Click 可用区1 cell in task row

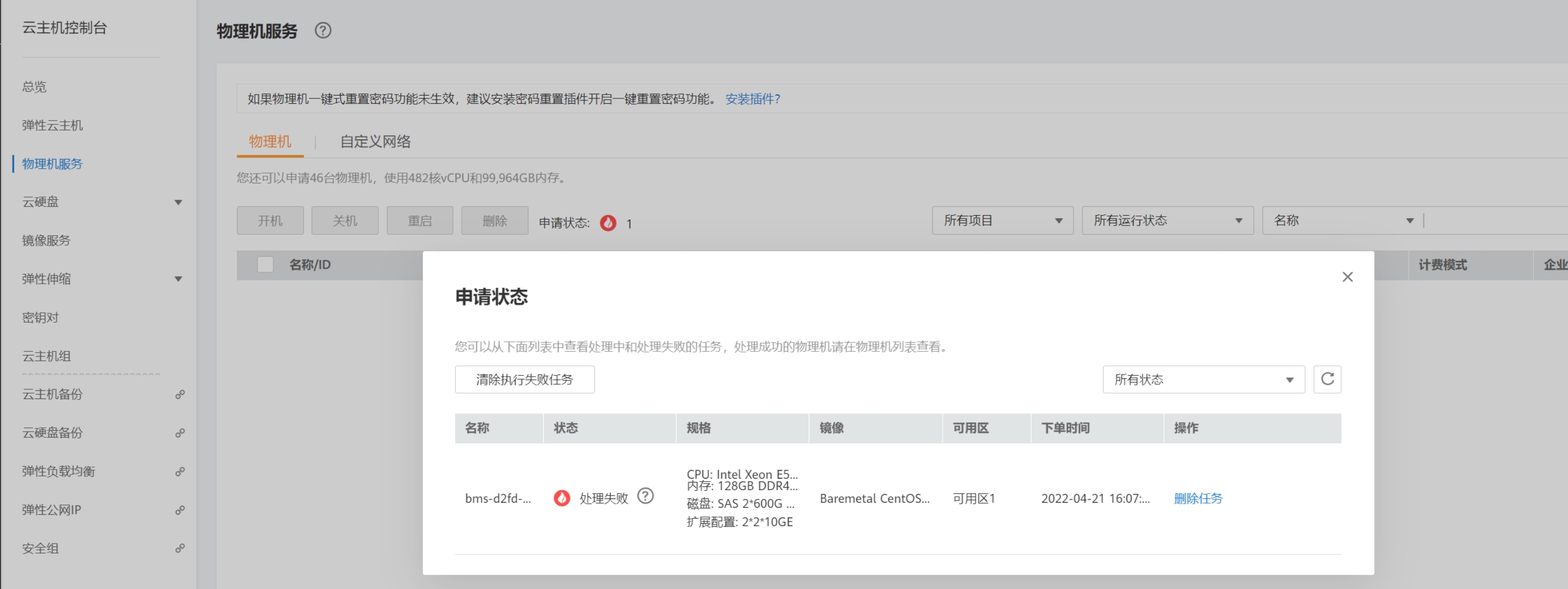pyautogui.click(x=973, y=498)
